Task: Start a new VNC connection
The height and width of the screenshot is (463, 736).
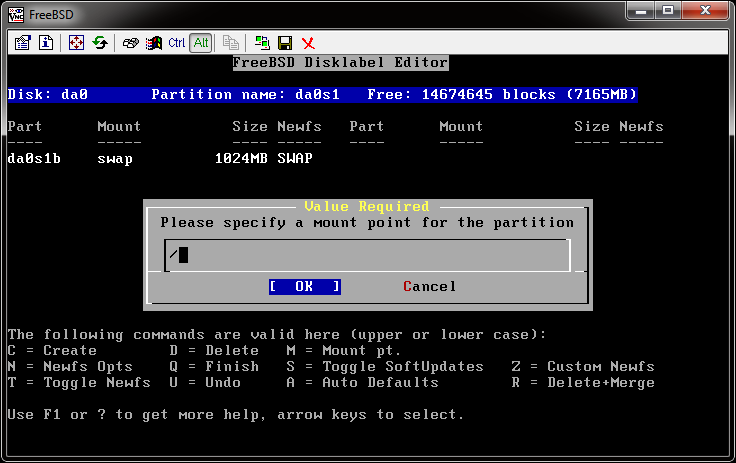Action: click(262, 43)
